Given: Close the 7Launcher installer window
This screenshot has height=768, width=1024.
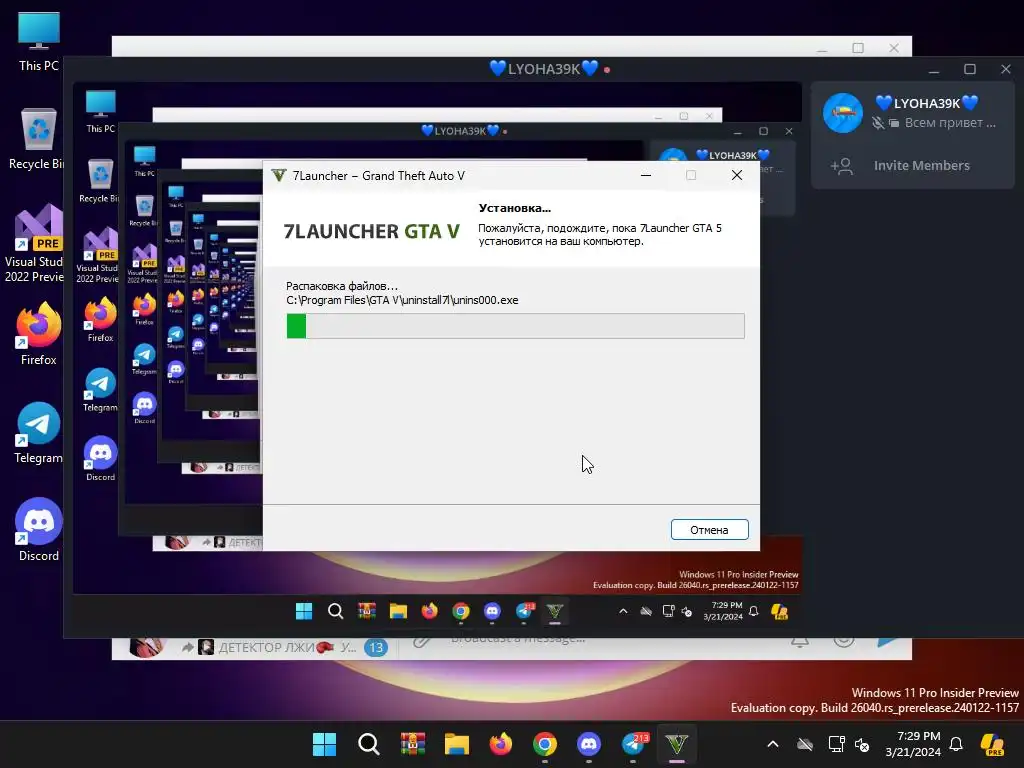Looking at the screenshot, I should (x=737, y=175).
